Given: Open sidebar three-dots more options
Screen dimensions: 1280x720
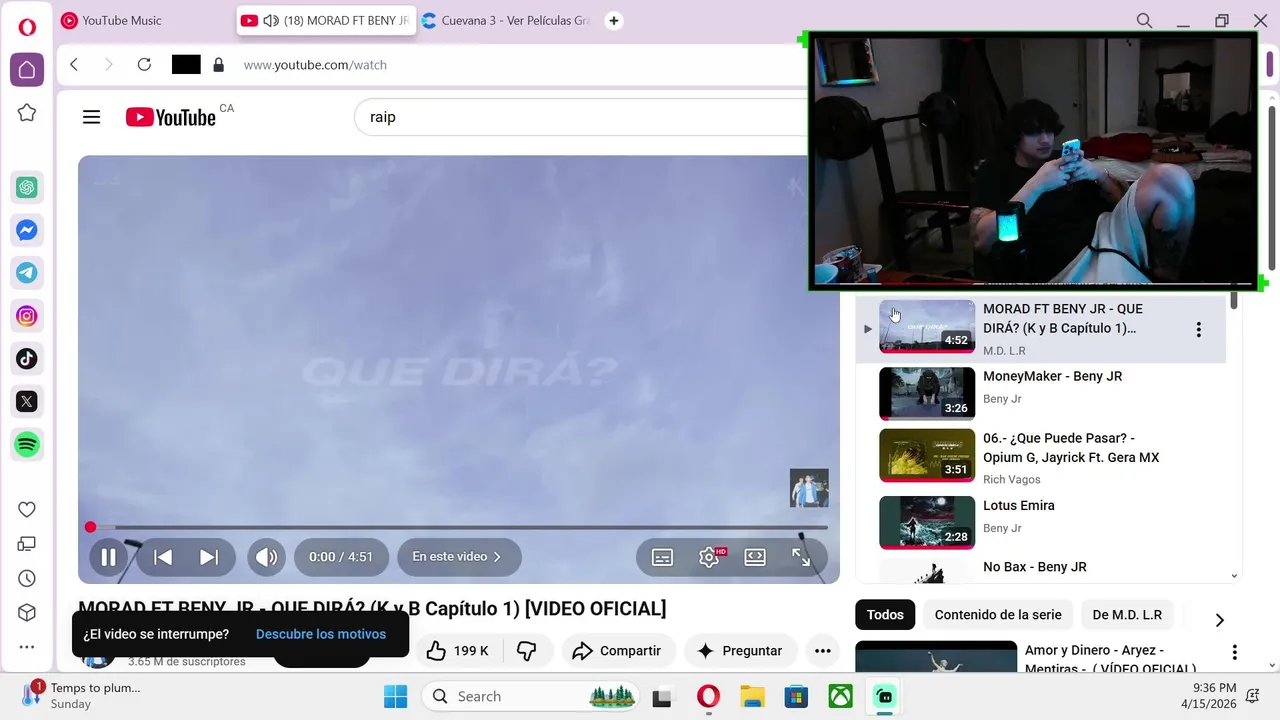Looking at the screenshot, I should point(27,647).
